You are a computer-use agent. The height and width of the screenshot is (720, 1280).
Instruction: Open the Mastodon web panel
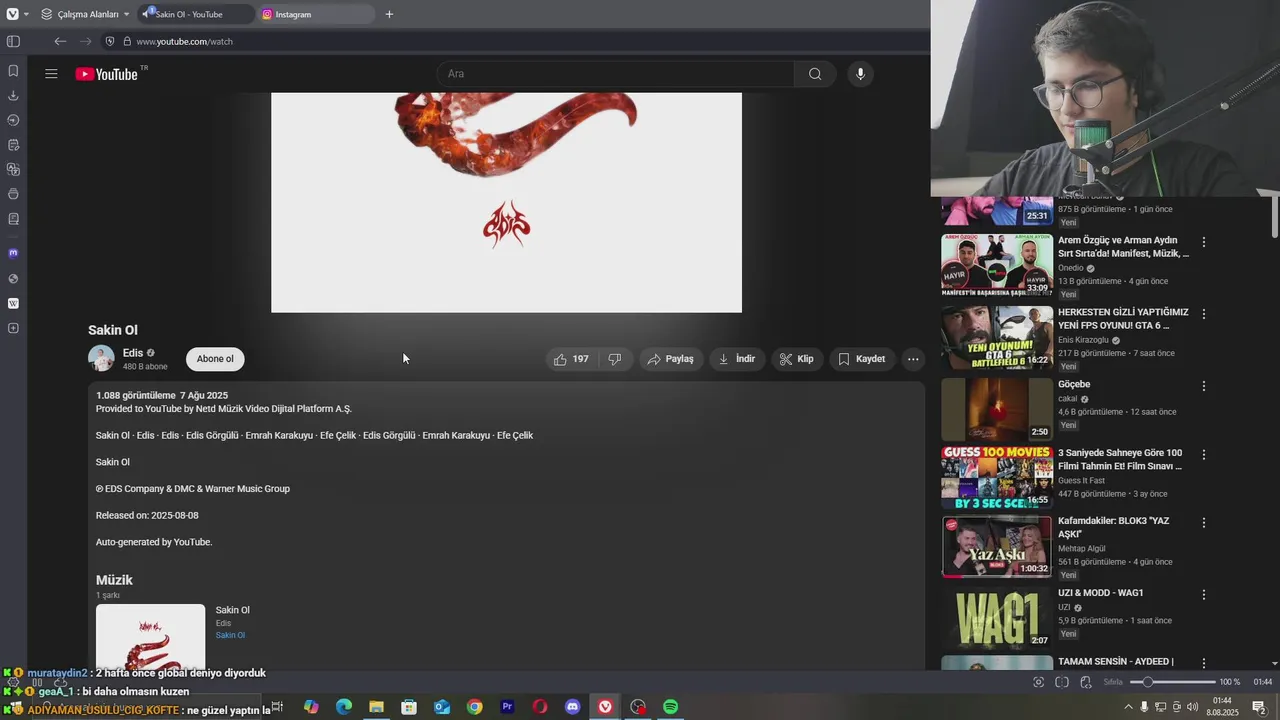[x=13, y=254]
